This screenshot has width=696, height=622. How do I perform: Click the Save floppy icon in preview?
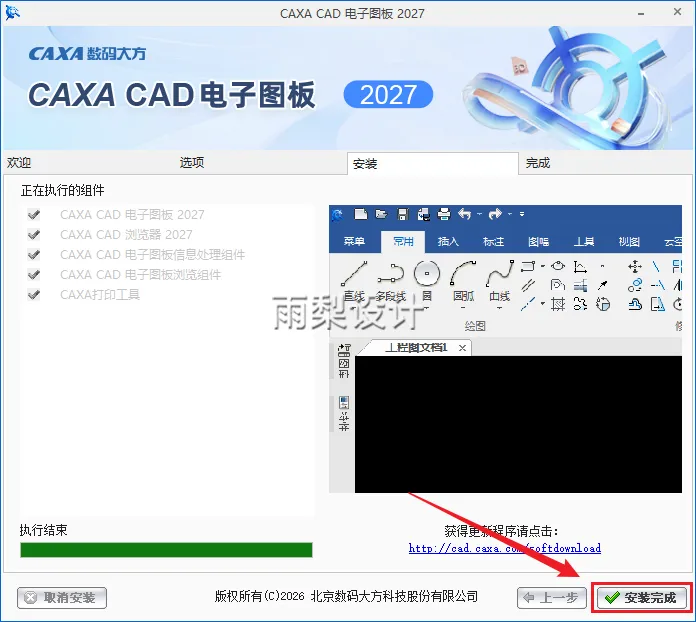403,214
